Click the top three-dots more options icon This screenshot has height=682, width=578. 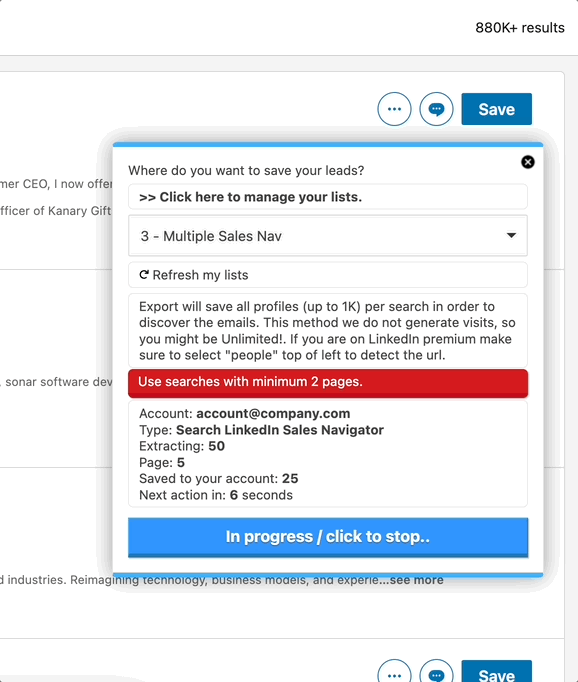394,109
